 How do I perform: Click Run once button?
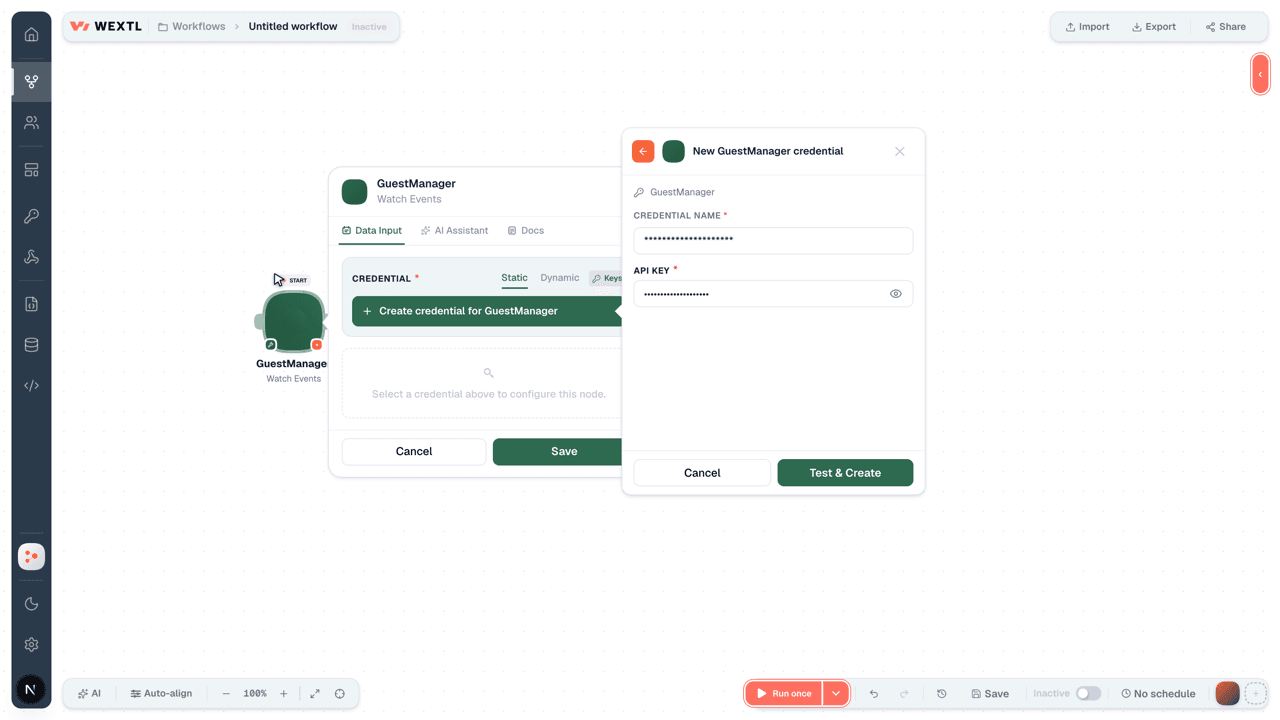pyautogui.click(x=784, y=693)
